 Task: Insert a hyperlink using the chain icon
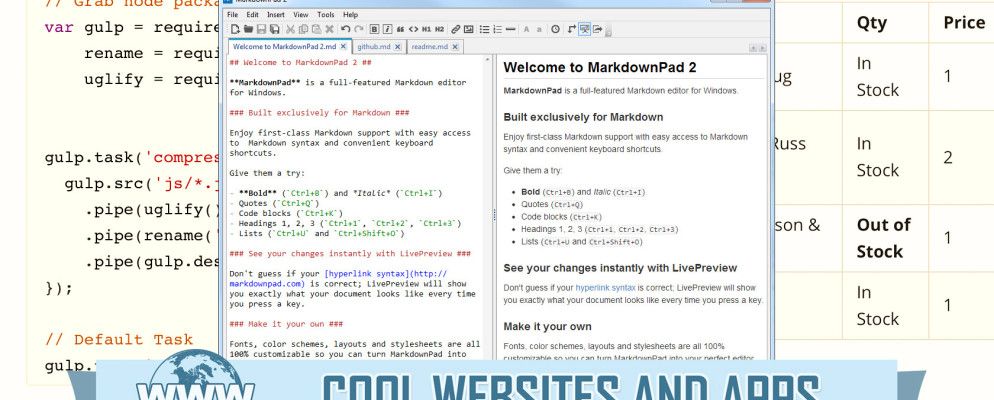(456, 29)
